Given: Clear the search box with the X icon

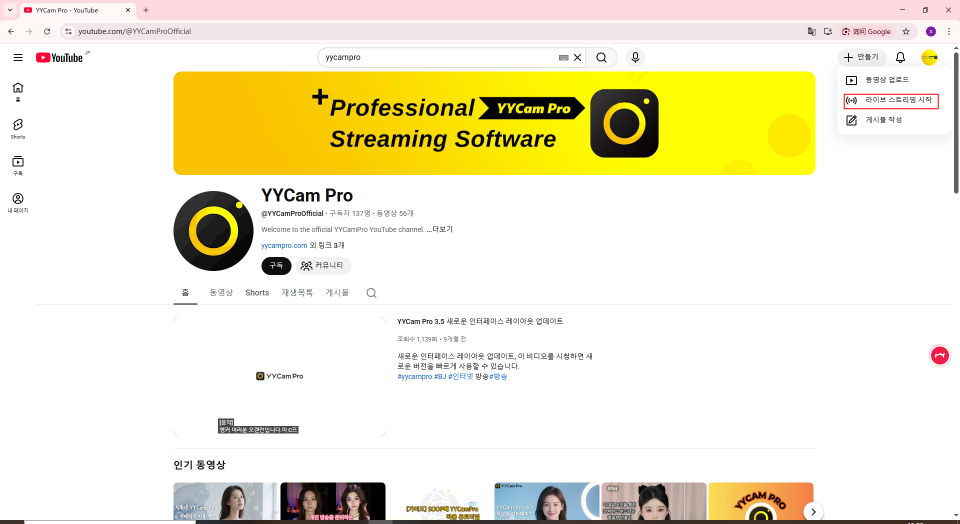Looking at the screenshot, I should 577,58.
